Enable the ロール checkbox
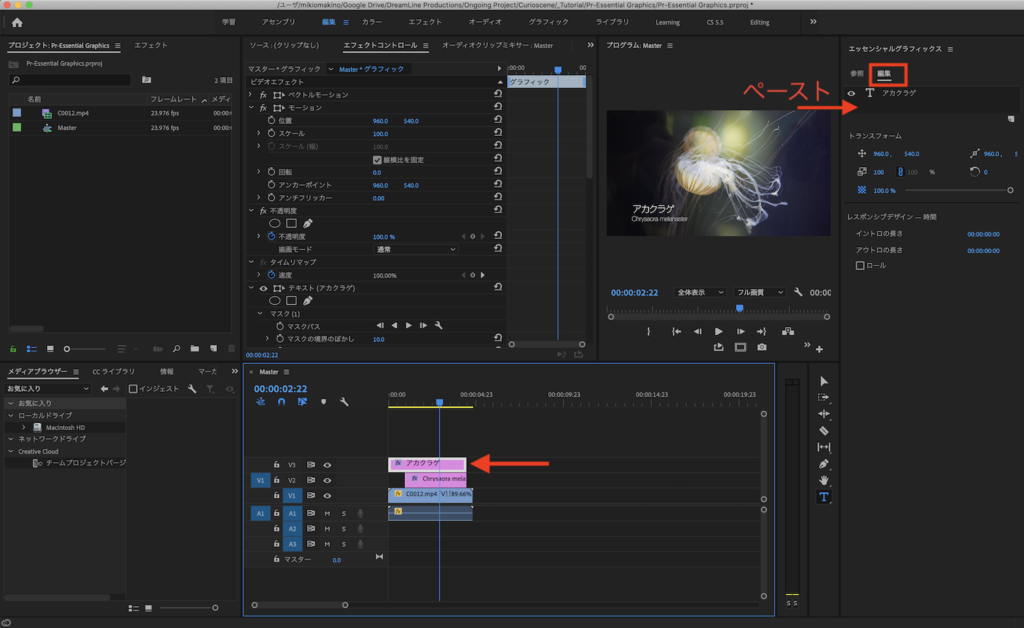 pyautogui.click(x=860, y=265)
